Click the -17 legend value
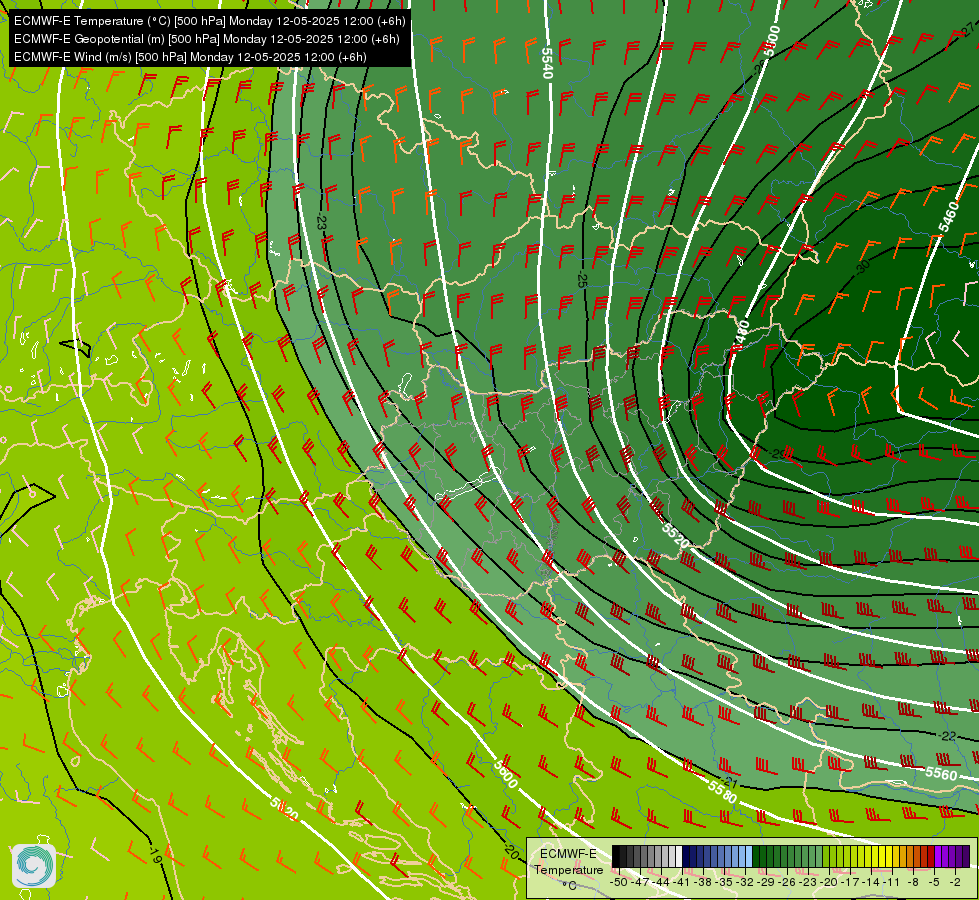979x900 pixels. (850, 882)
